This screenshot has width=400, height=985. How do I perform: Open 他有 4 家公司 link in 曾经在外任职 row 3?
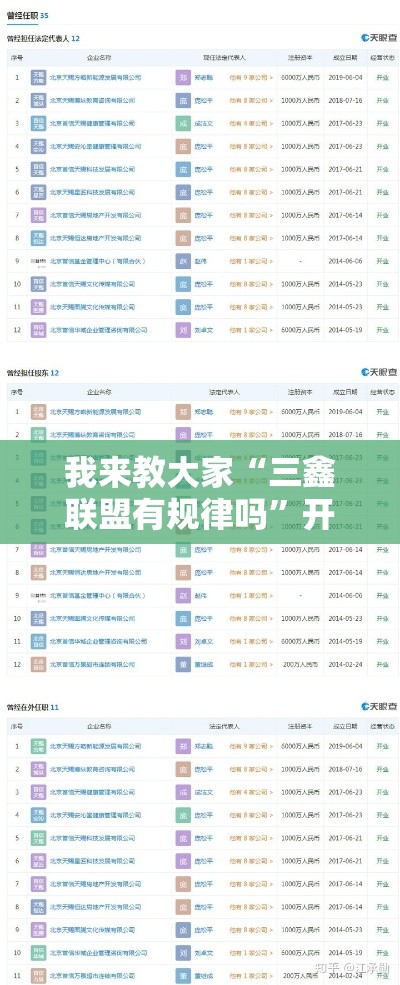(x=251, y=792)
